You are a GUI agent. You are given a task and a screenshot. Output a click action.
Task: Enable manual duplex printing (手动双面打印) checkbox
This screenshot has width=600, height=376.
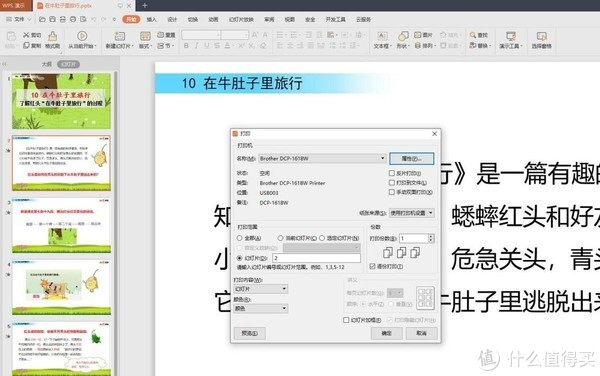[392, 192]
